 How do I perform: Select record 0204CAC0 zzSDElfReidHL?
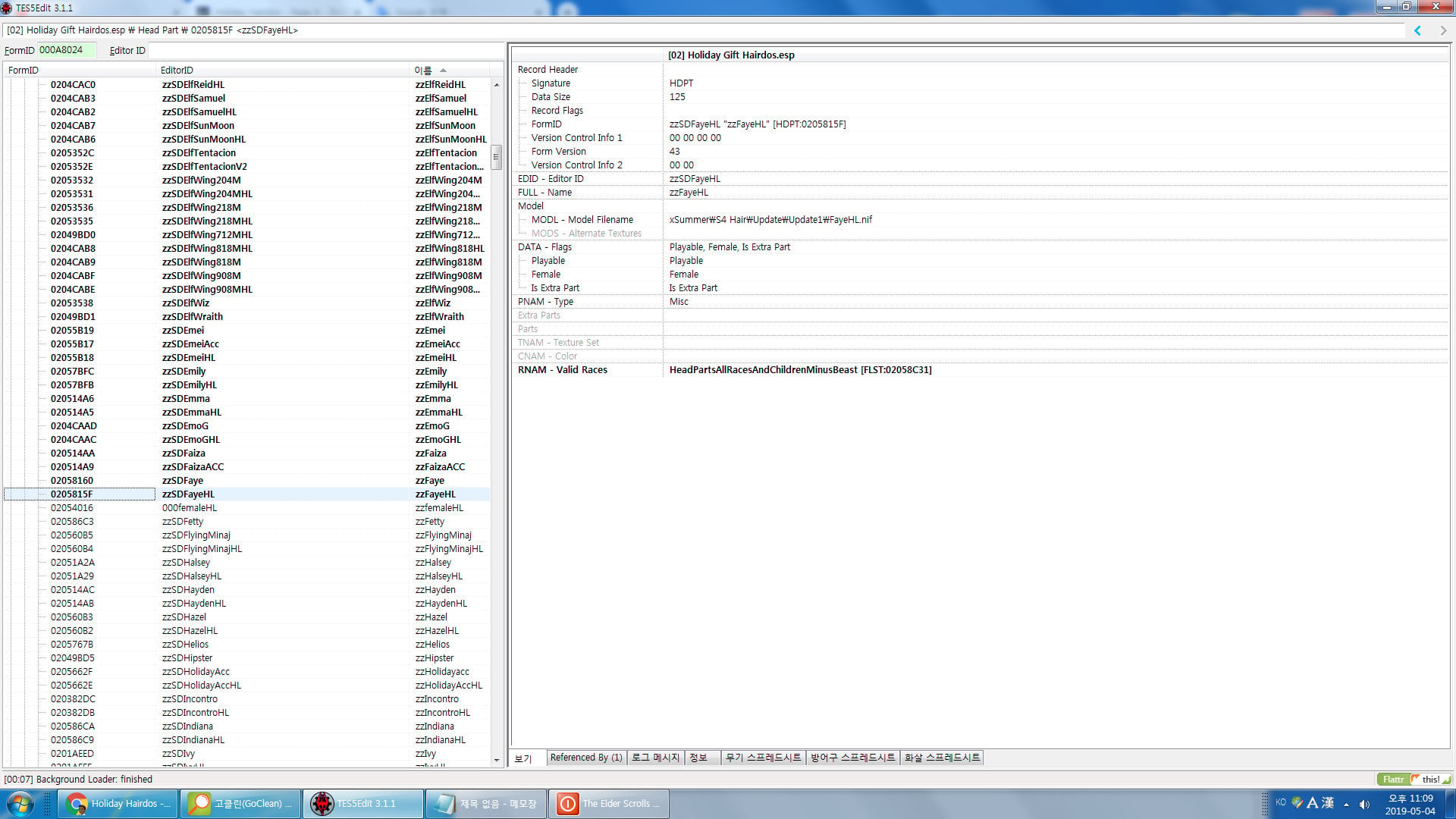(x=246, y=84)
